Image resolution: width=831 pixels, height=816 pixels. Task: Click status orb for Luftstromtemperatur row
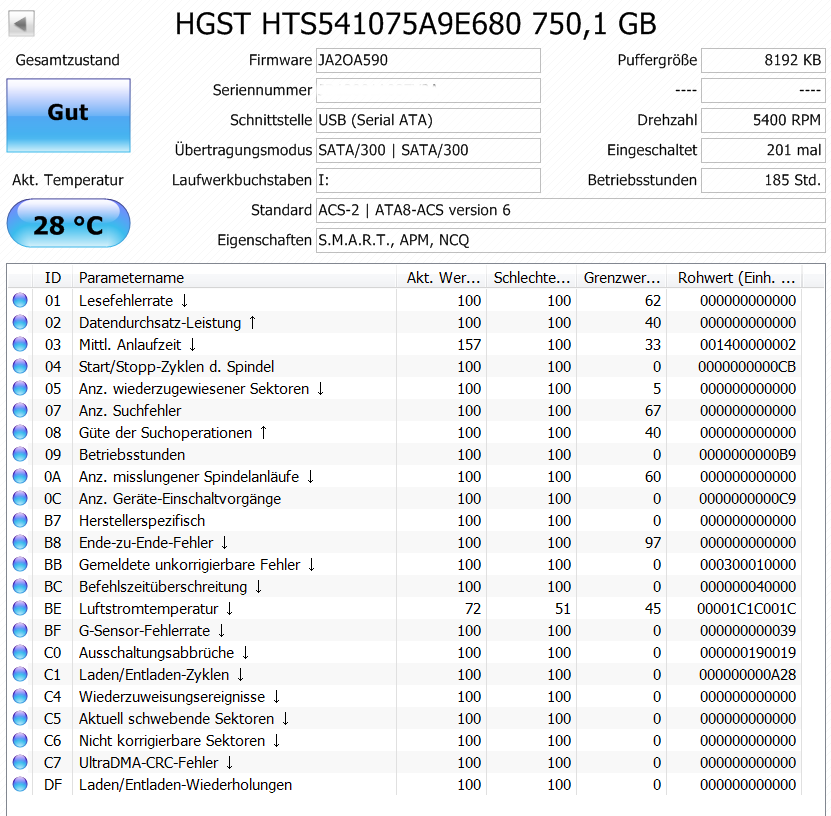point(20,608)
